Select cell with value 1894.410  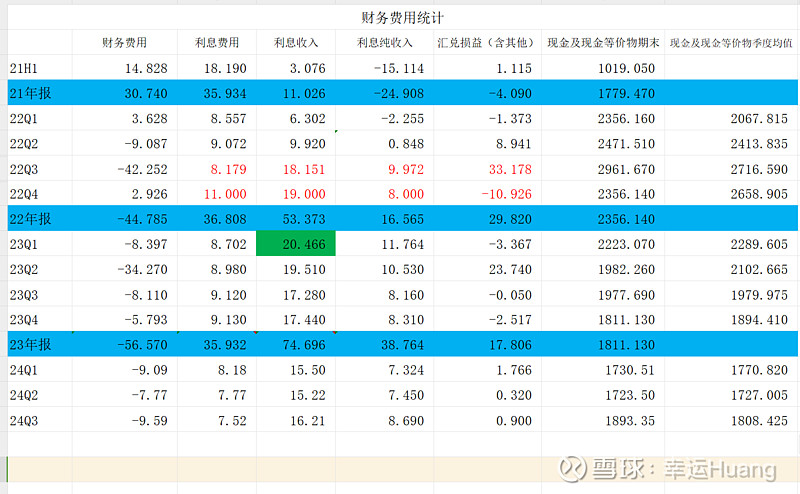coord(759,320)
